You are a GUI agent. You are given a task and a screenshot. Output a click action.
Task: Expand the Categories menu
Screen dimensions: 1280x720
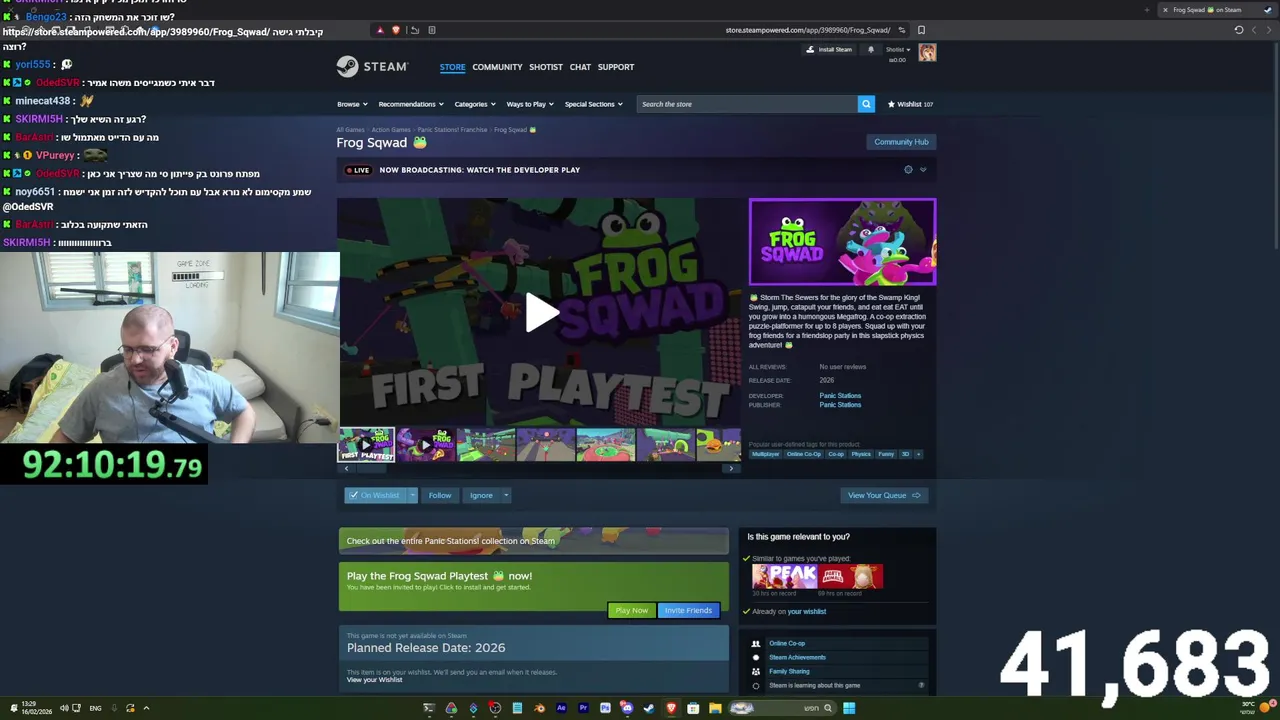click(474, 104)
